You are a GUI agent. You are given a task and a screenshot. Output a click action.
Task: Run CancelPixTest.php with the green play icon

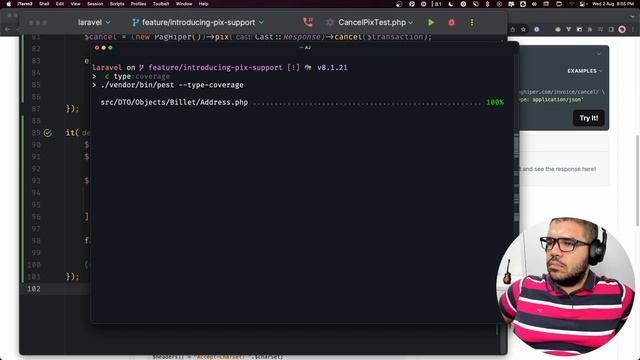(x=431, y=22)
